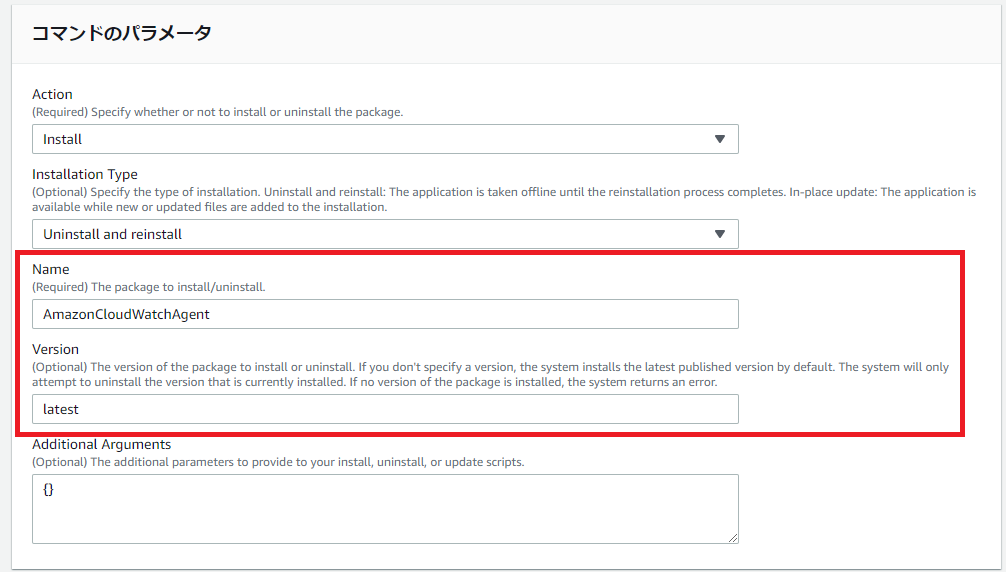This screenshot has height=572, width=1006.
Task: Click the '(Required) The package to install/uninstall.' description
Action: pos(149,287)
